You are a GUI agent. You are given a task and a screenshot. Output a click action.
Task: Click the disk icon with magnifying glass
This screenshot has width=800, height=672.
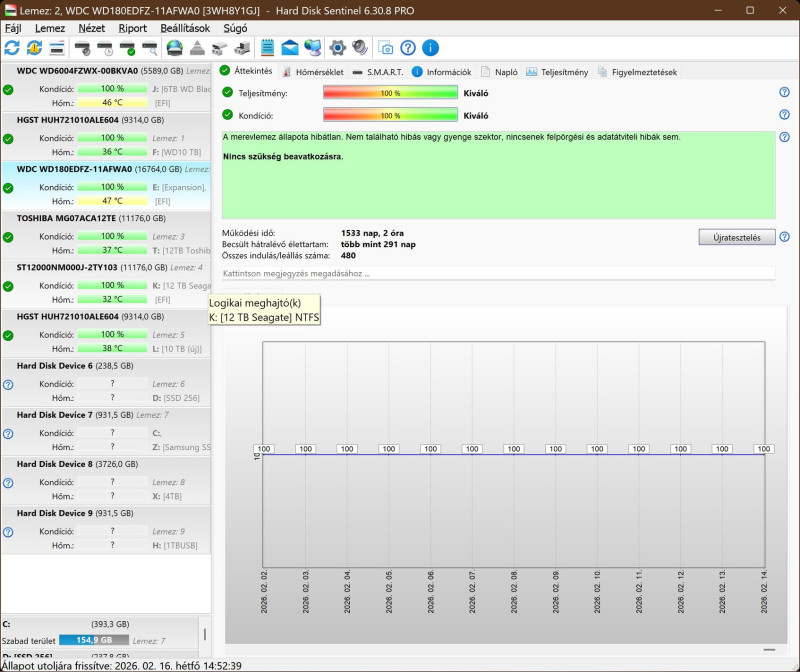(x=150, y=48)
